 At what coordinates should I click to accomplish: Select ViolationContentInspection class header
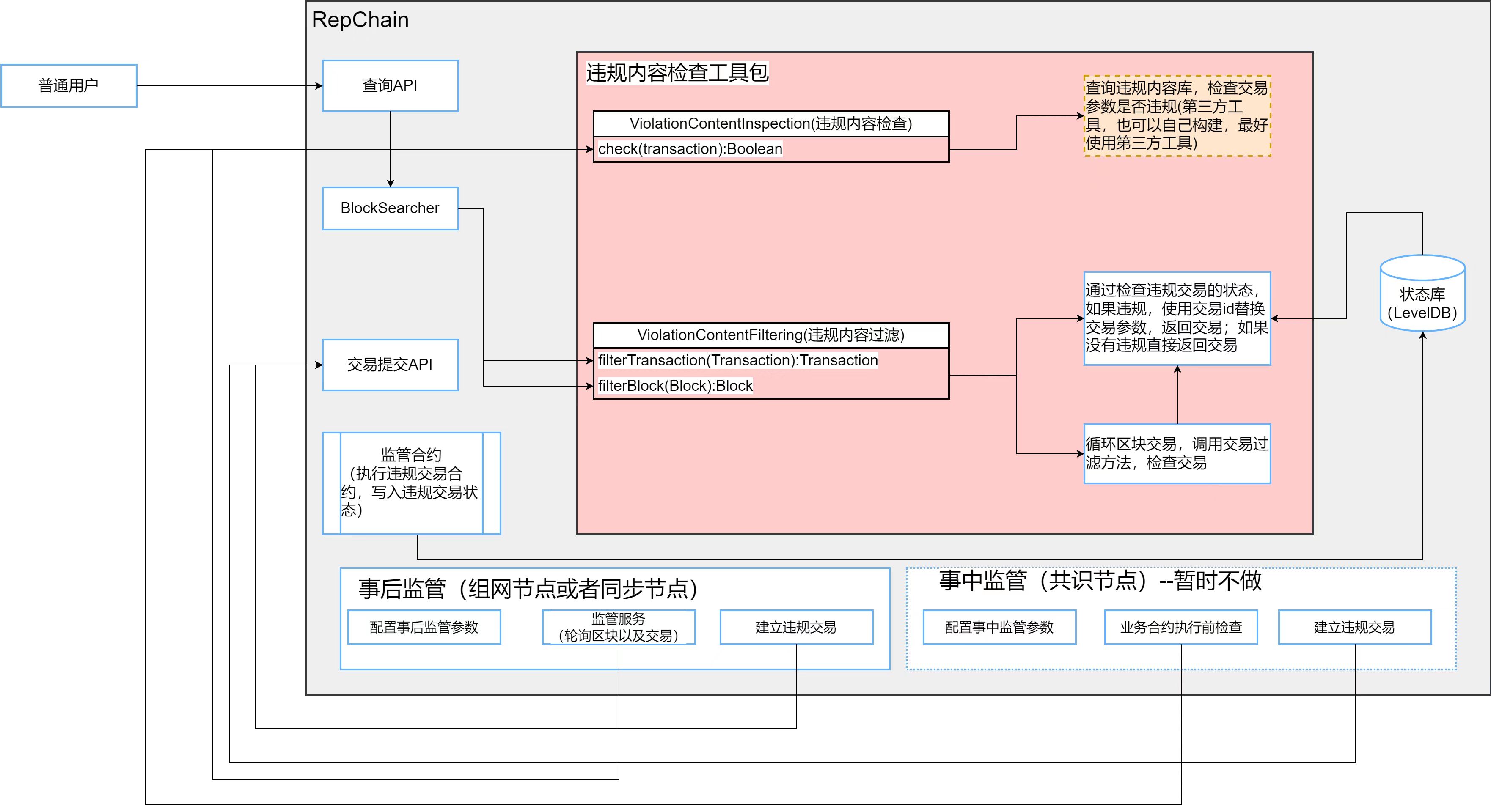pyautogui.click(x=771, y=124)
